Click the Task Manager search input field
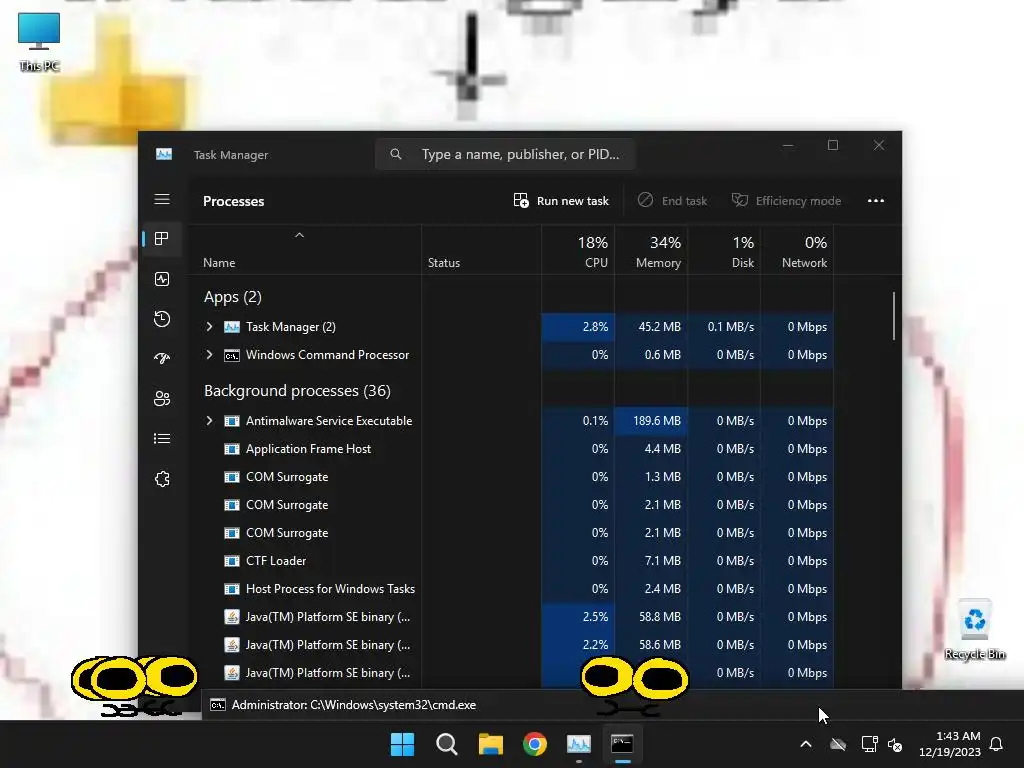Viewport: 1024px width, 768px height. point(505,154)
